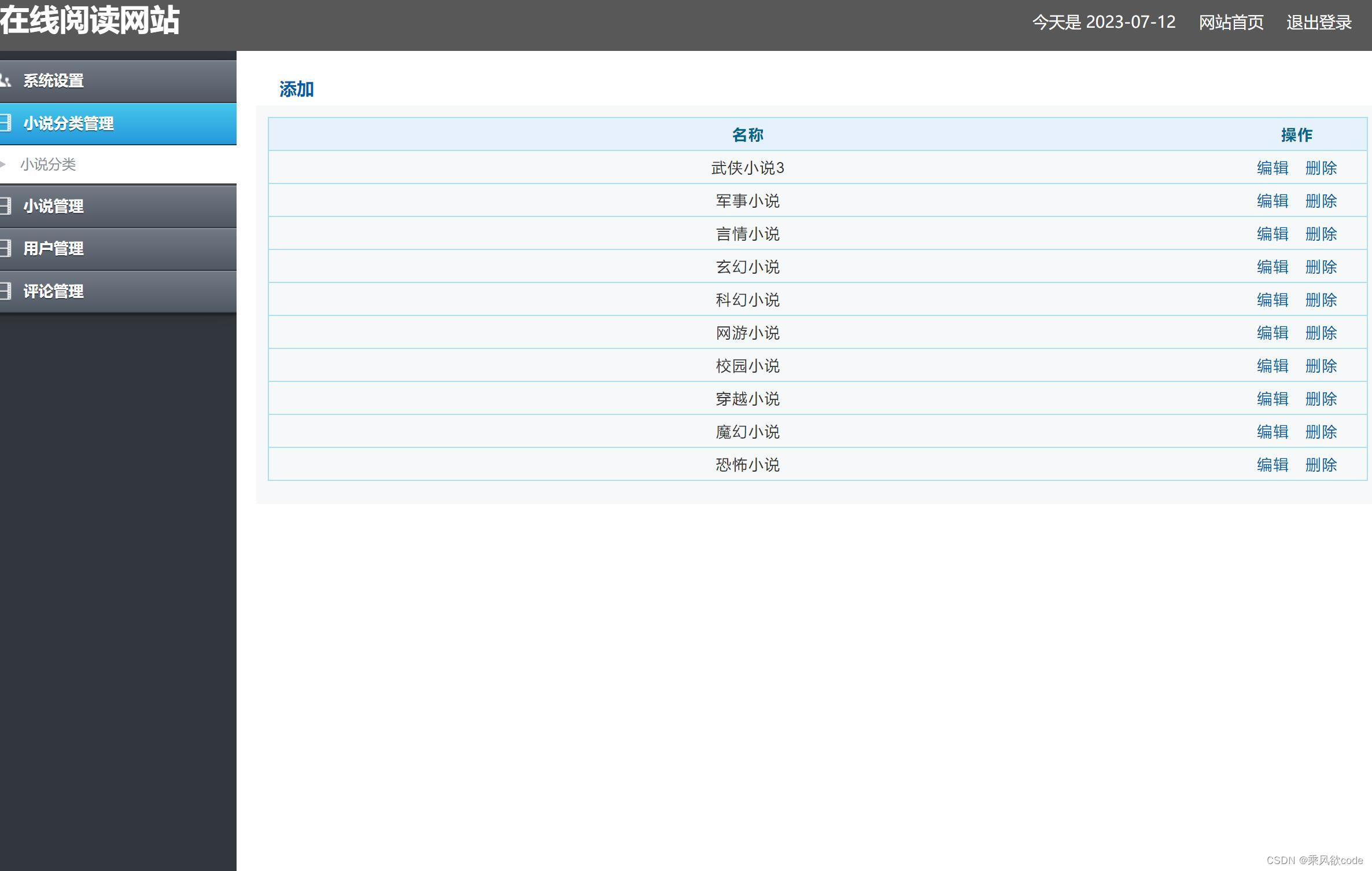Expand the 用户管理 menu section

pyautogui.click(x=53, y=248)
